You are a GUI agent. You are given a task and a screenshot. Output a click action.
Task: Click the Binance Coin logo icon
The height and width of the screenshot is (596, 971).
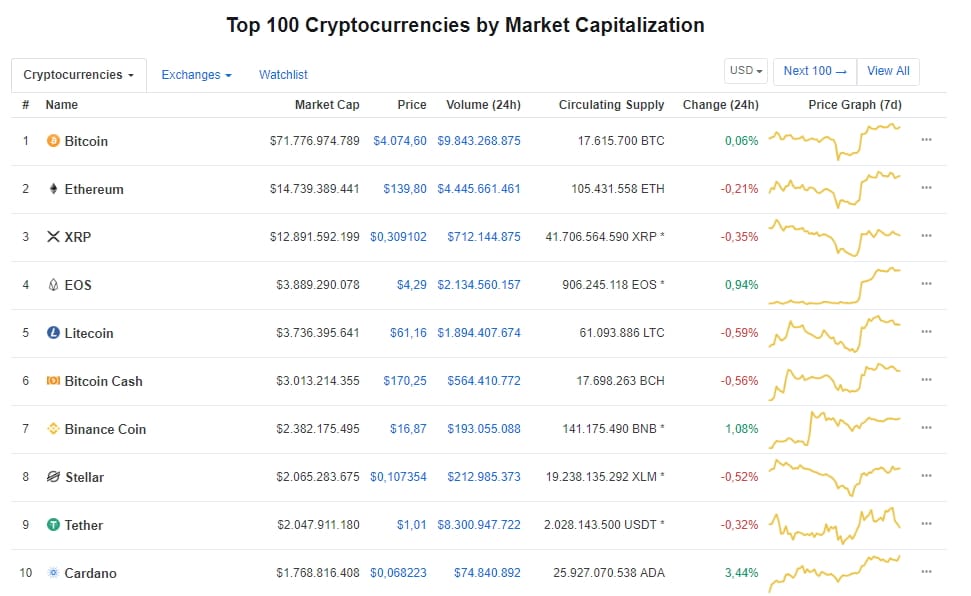click(53, 429)
